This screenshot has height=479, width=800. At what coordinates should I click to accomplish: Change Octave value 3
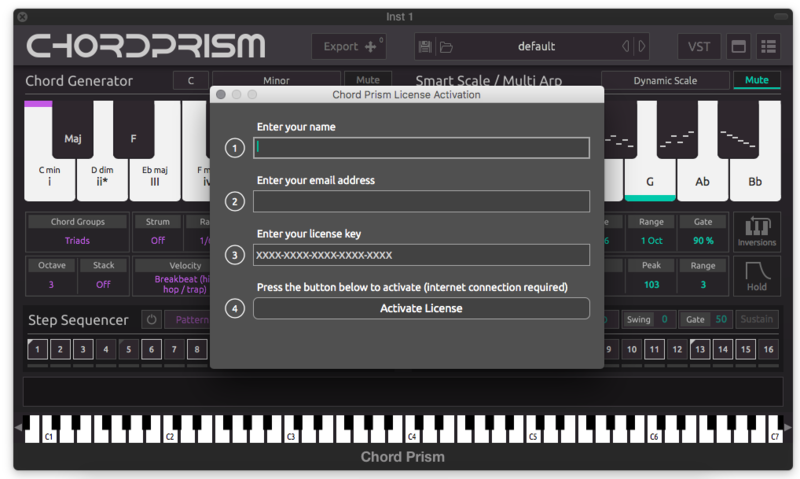(x=51, y=284)
